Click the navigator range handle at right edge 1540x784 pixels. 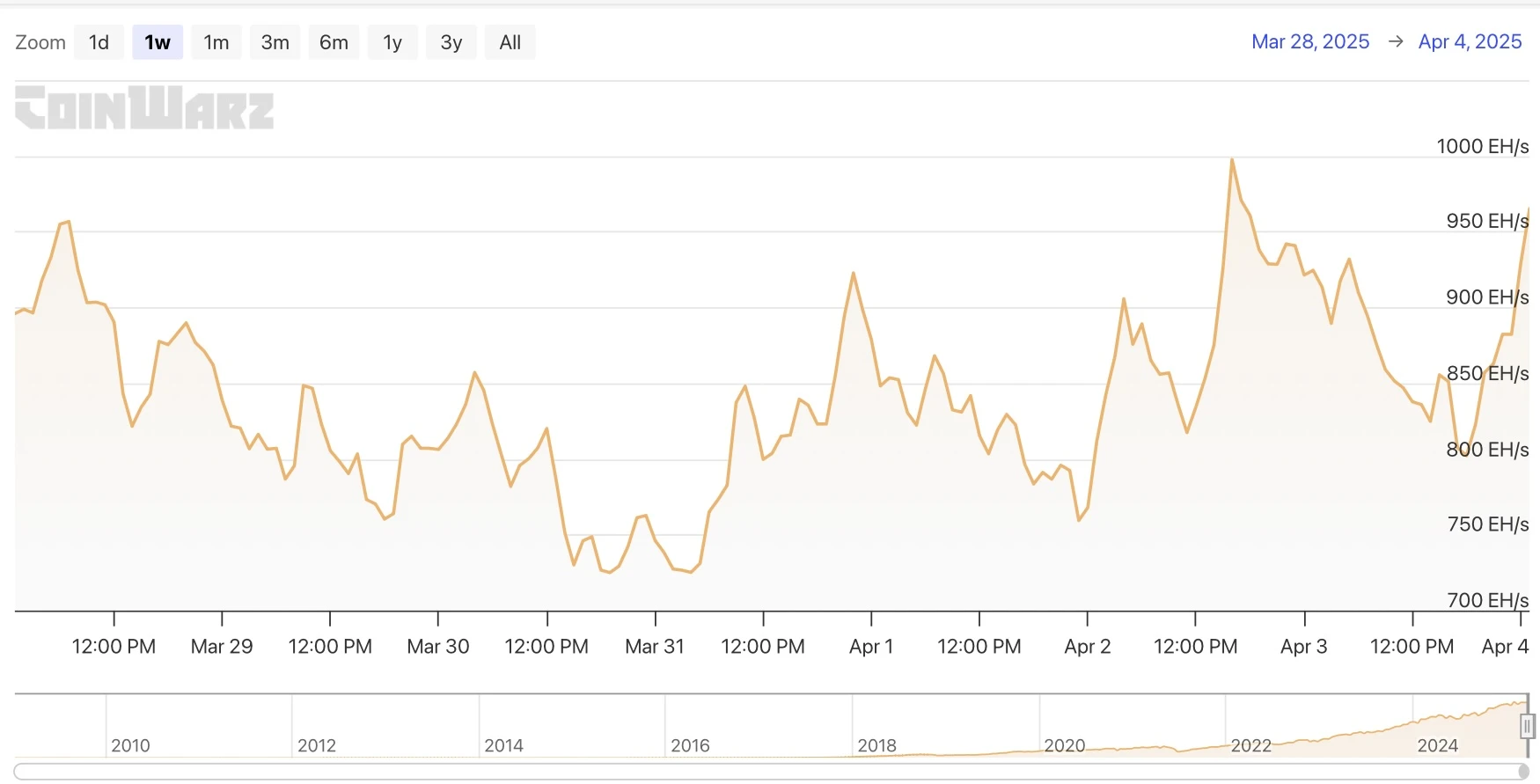coord(1527,726)
